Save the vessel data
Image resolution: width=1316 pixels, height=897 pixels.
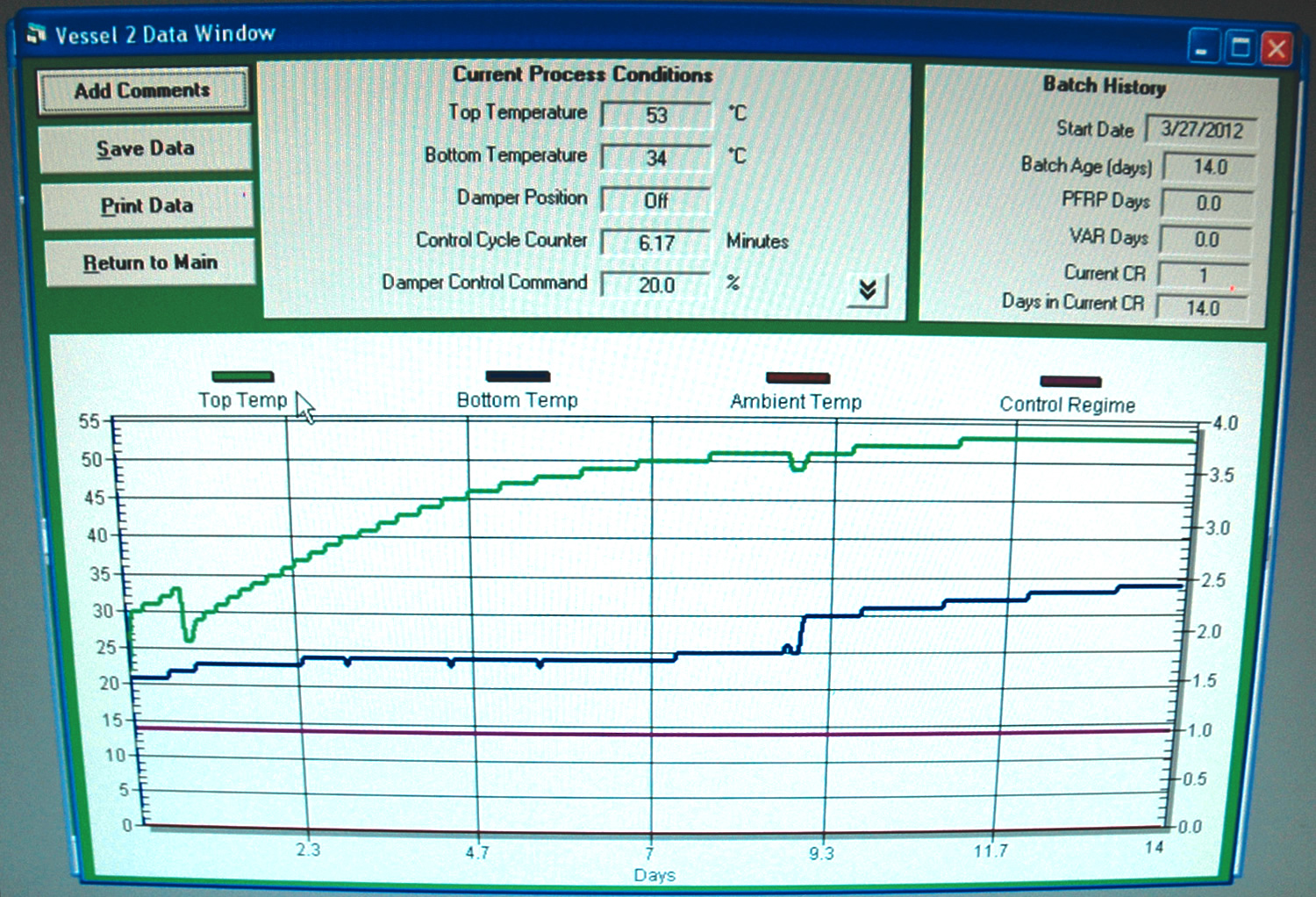point(146,148)
